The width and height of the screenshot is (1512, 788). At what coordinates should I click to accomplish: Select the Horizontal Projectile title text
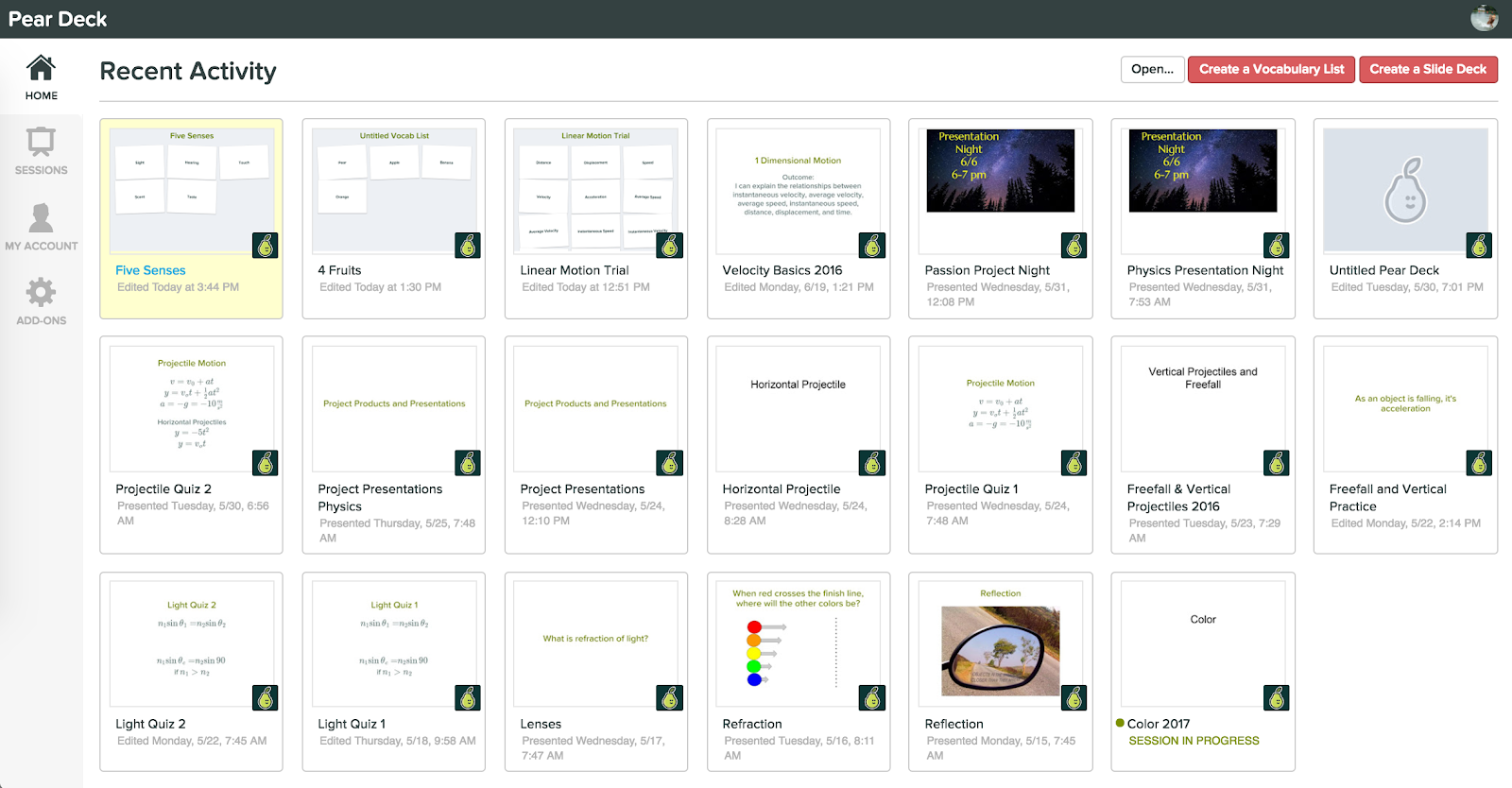point(782,489)
